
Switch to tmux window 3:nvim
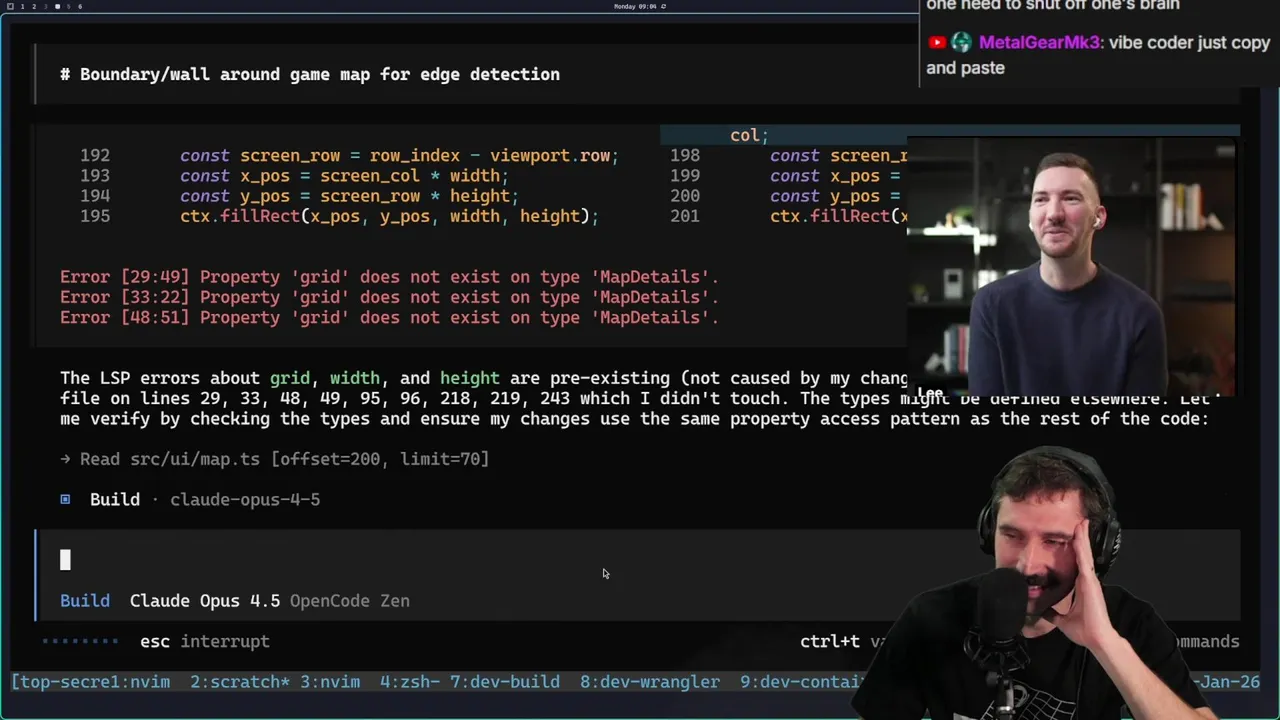330,682
